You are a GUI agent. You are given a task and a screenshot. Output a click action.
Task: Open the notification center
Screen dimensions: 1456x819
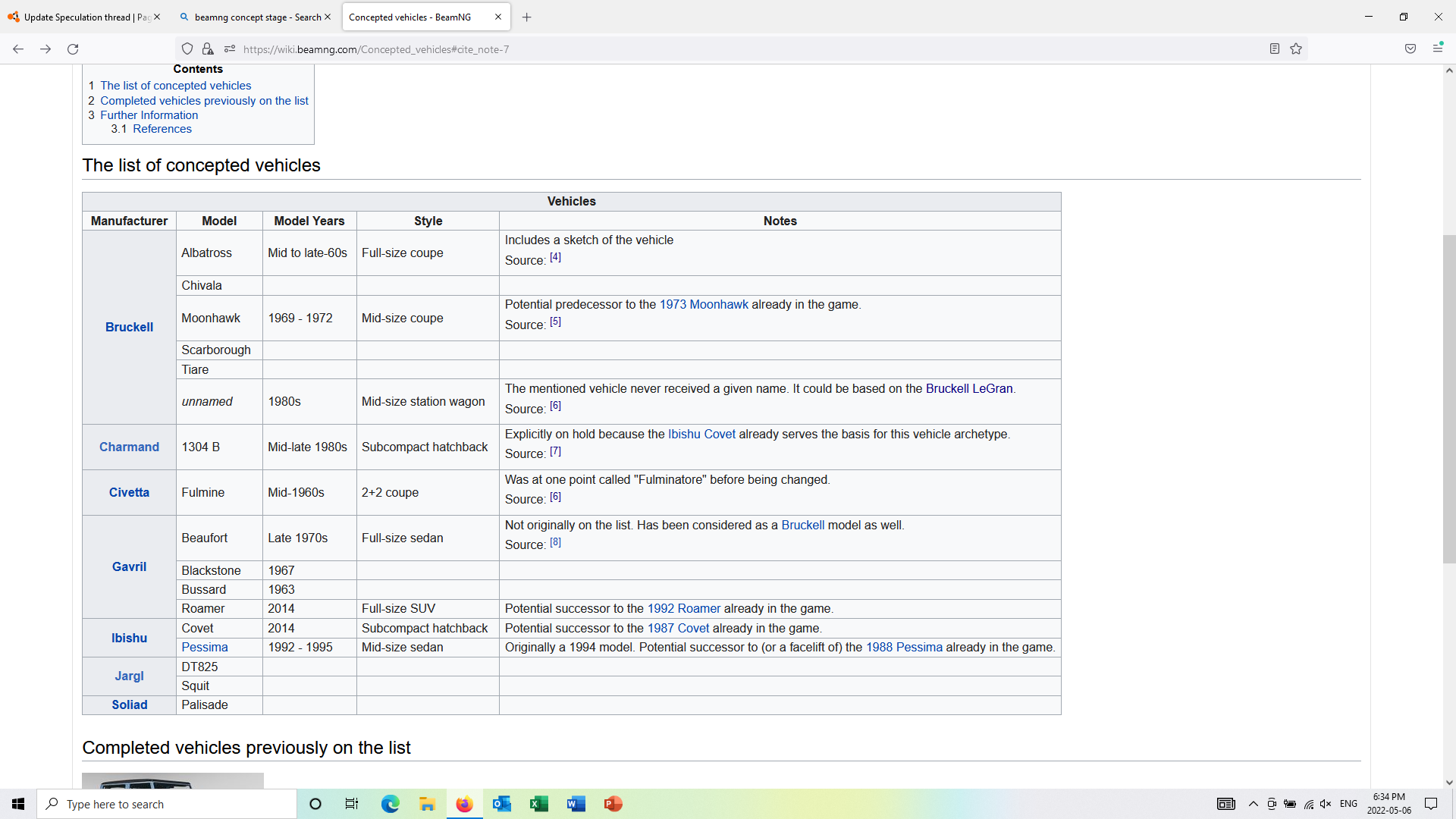(x=1431, y=804)
